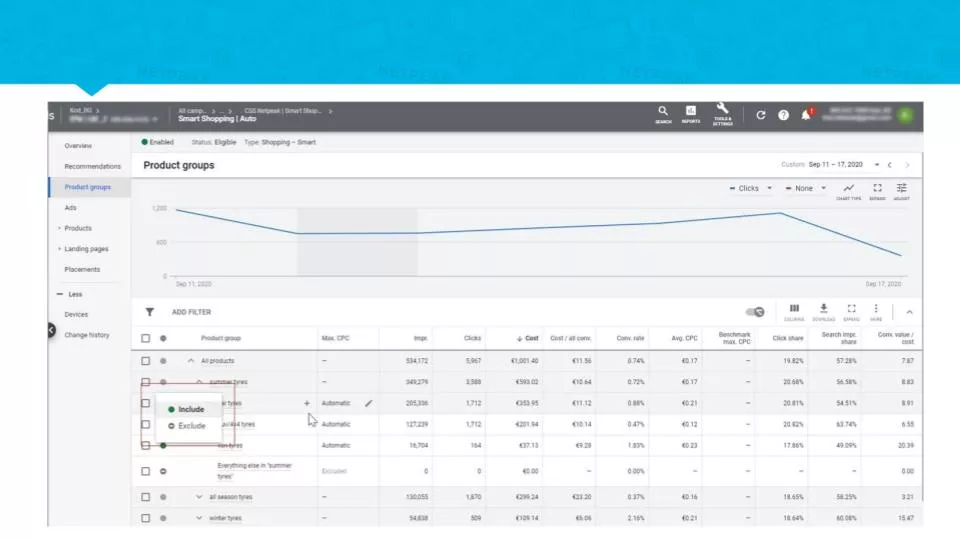Image resolution: width=960 pixels, height=540 pixels.
Task: Open Landing pages in sidebar
Action: tap(86, 249)
